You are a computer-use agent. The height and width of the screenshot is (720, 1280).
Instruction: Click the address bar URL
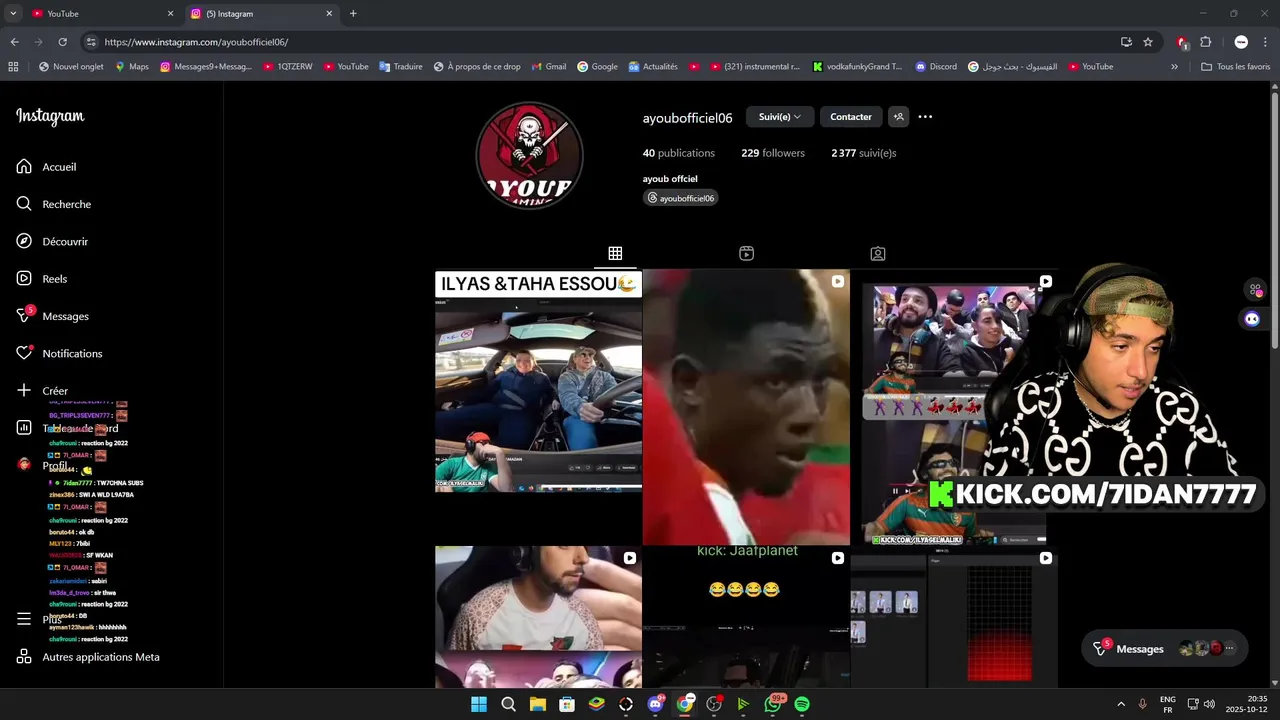pos(196,42)
